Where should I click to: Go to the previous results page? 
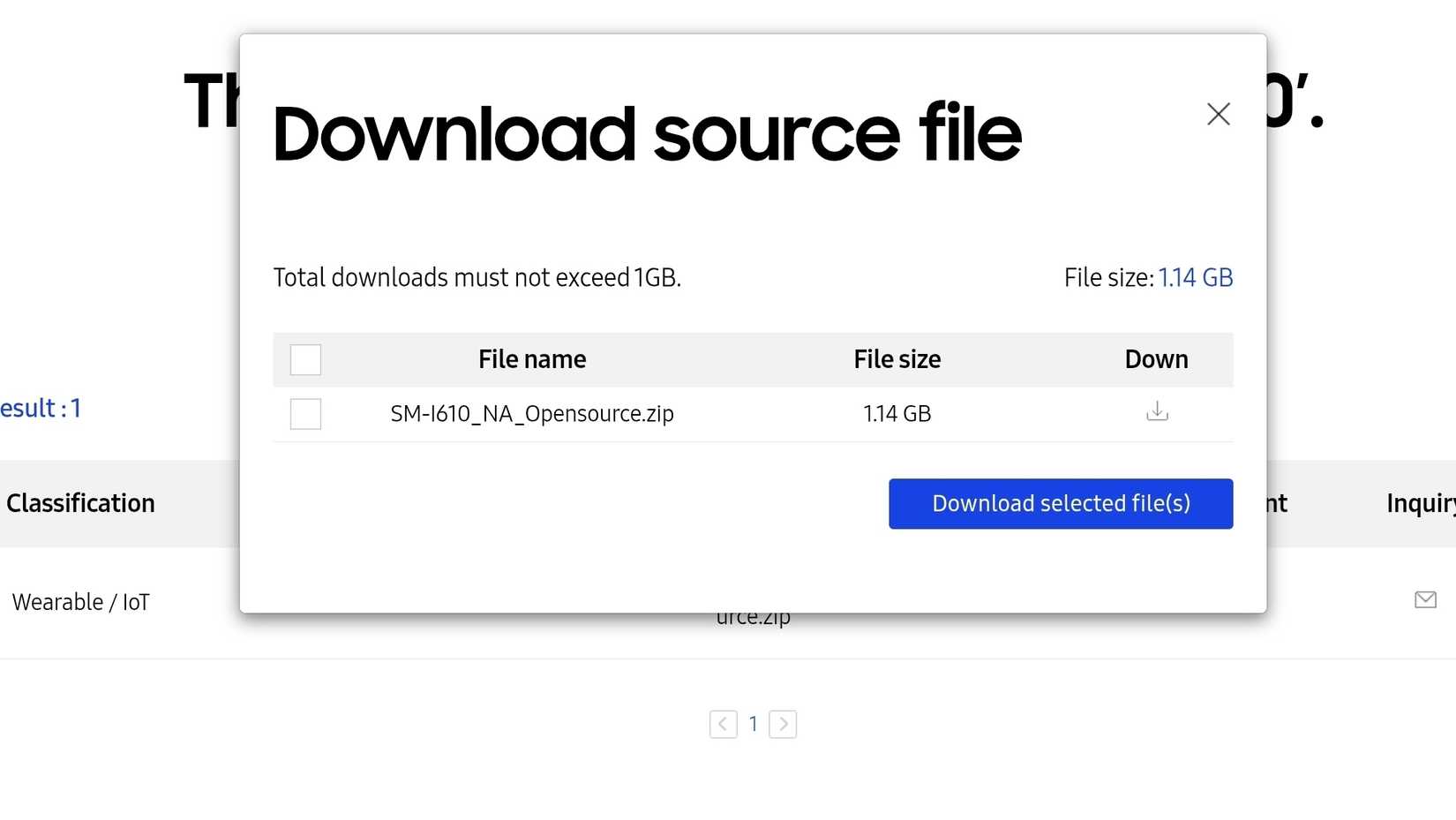723,725
